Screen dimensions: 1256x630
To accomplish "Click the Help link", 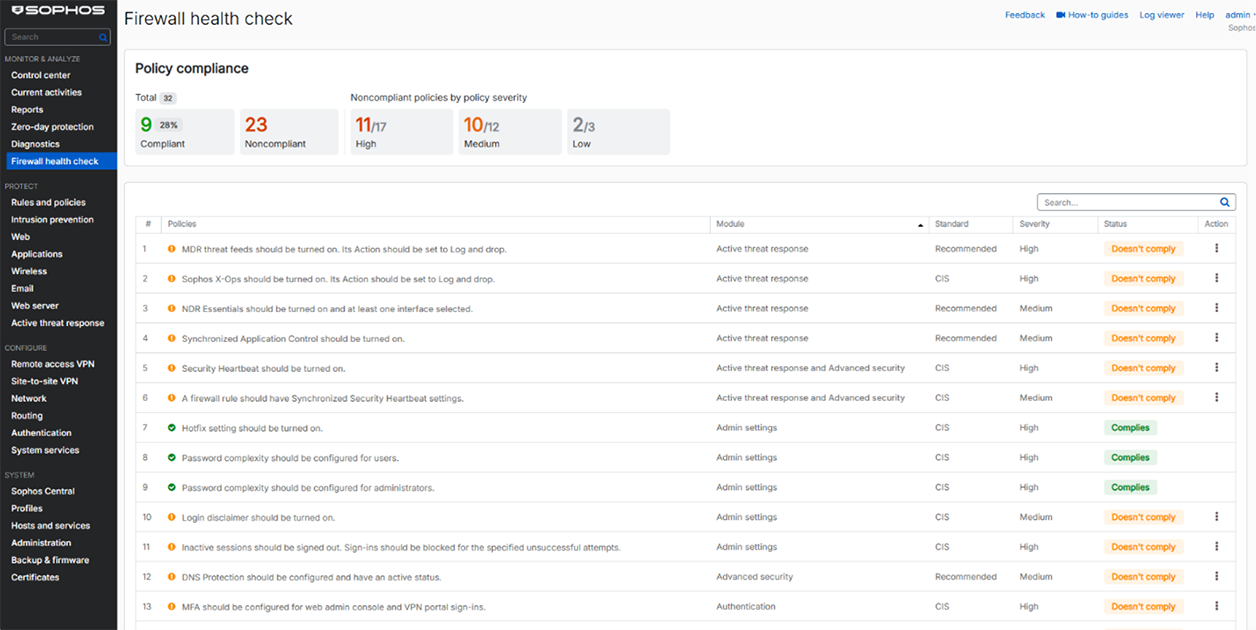I will 1204,14.
